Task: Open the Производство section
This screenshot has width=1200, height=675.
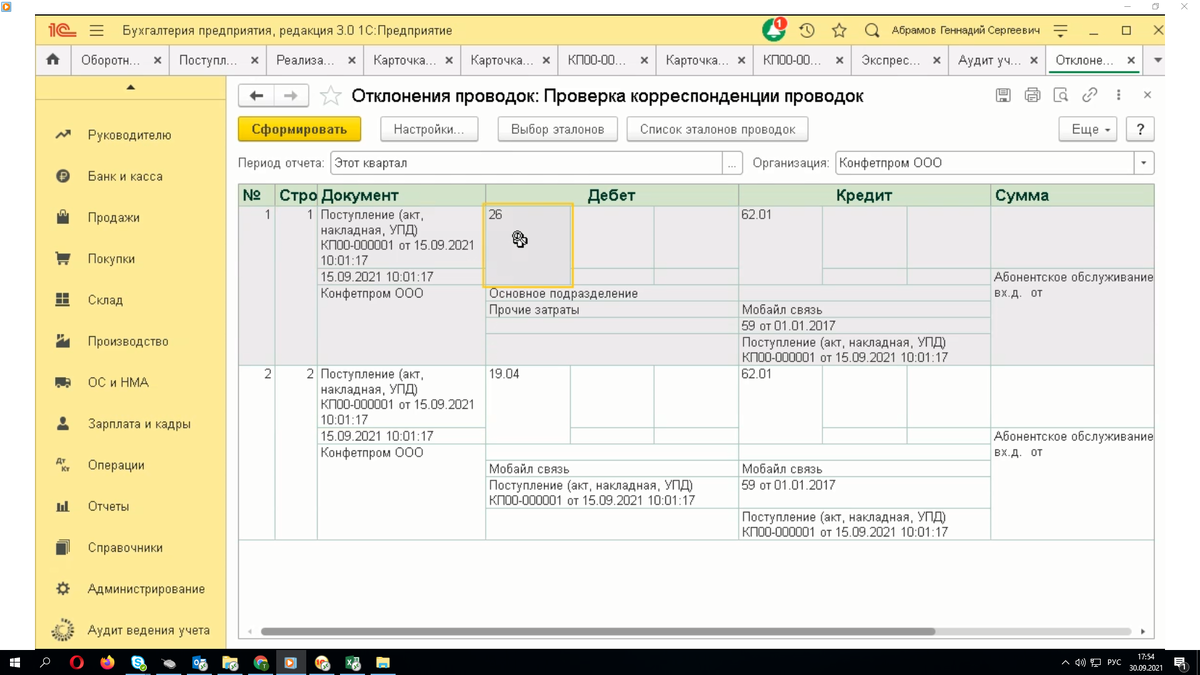Action: (x=130, y=341)
